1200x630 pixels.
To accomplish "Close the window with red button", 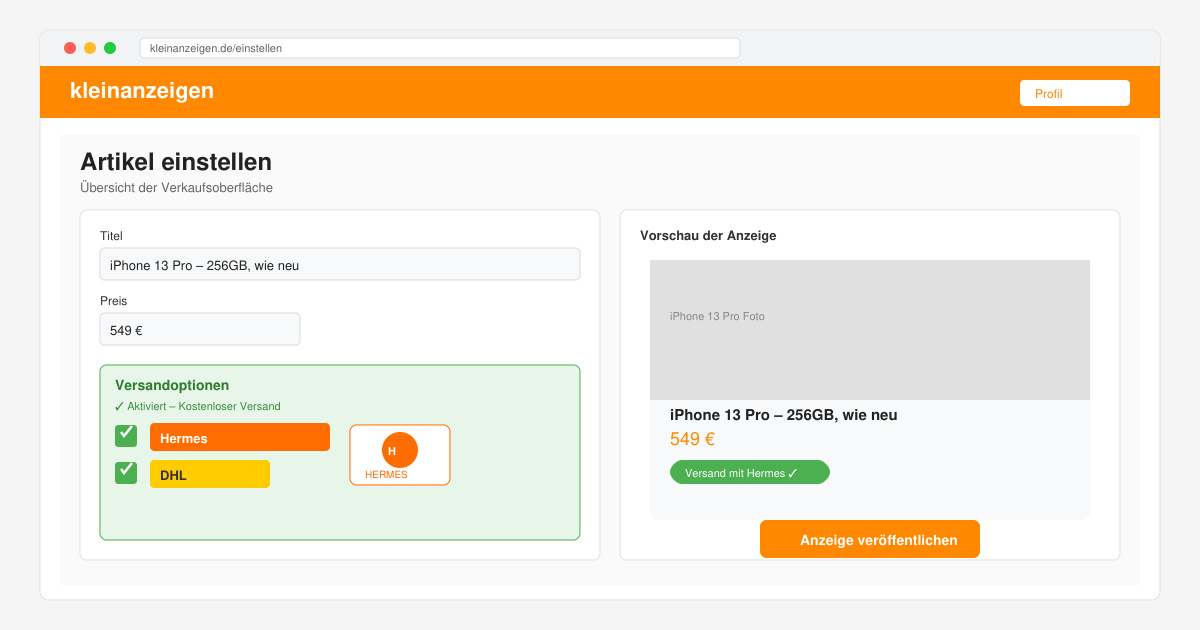I will coord(70,48).
